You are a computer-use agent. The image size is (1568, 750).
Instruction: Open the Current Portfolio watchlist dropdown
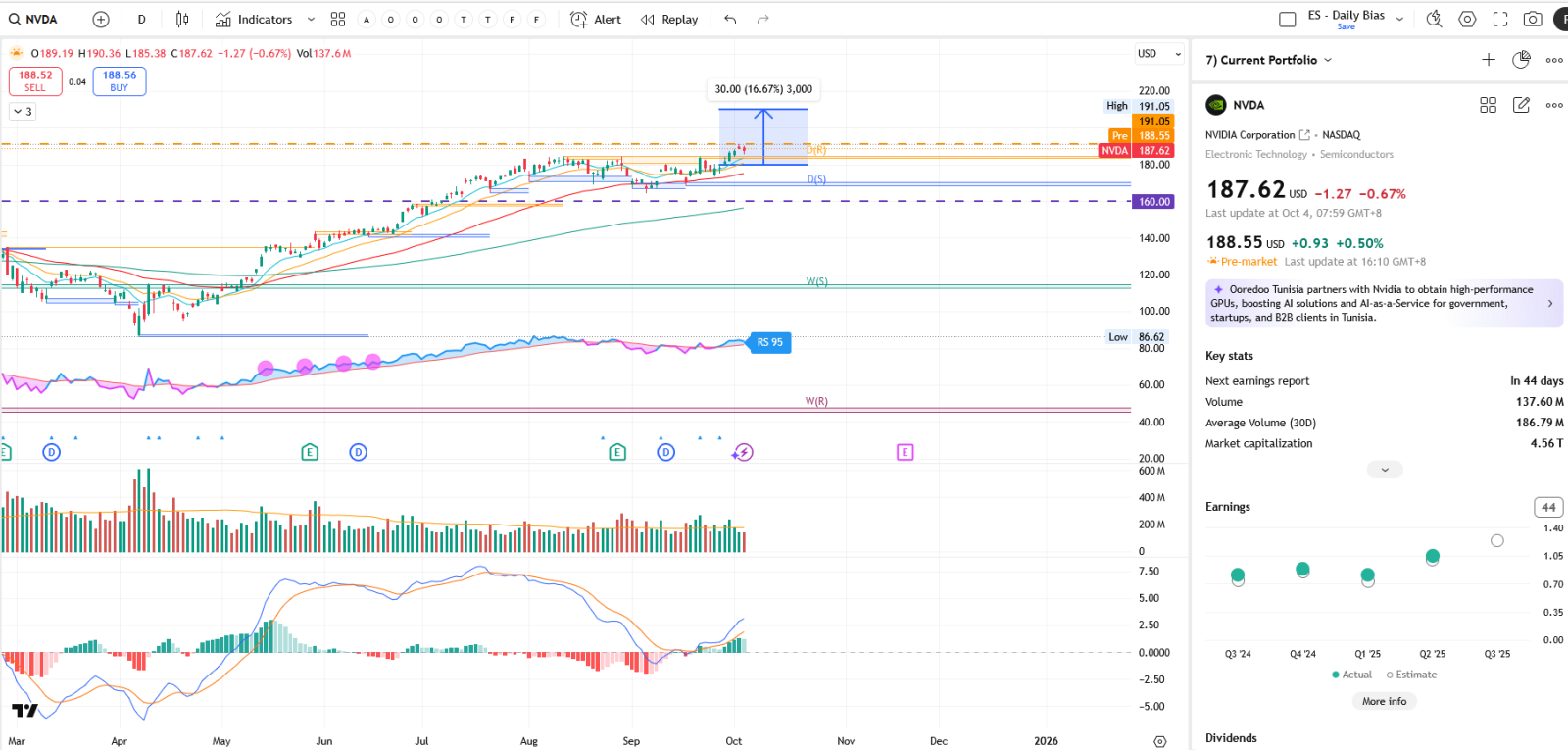(x=1269, y=60)
